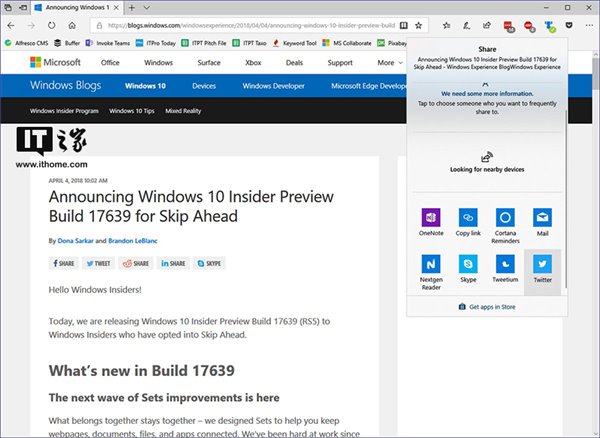This screenshot has height=438, width=600.
Task: Close the Announcing Windows 1 tab
Action: click(x=116, y=8)
